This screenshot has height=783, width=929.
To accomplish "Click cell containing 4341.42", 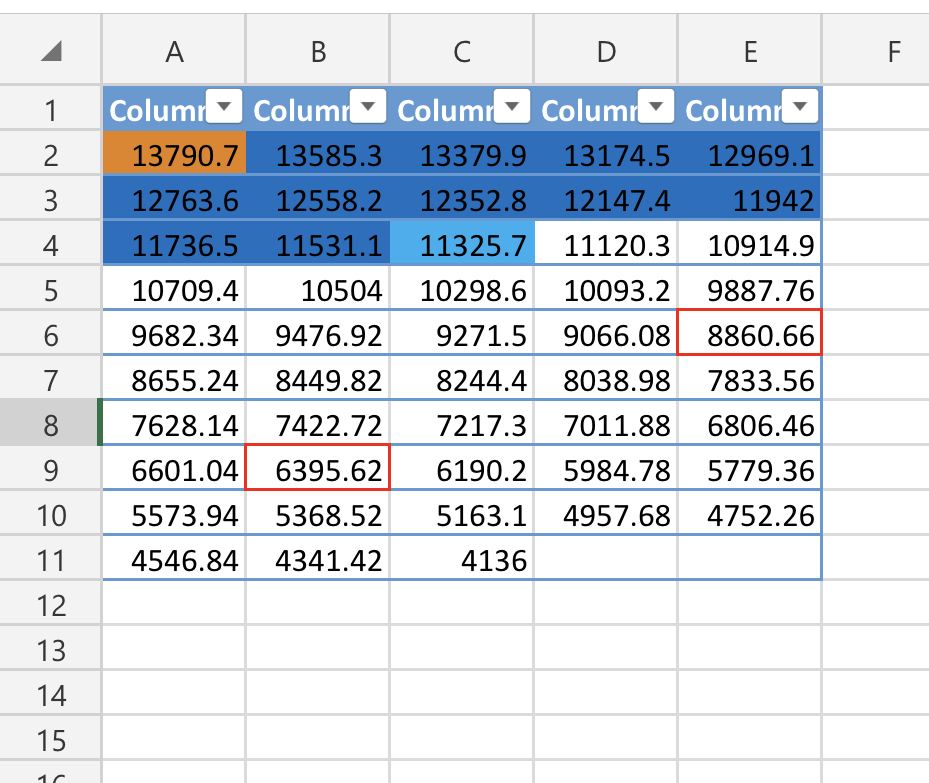I will pyautogui.click(x=318, y=559).
